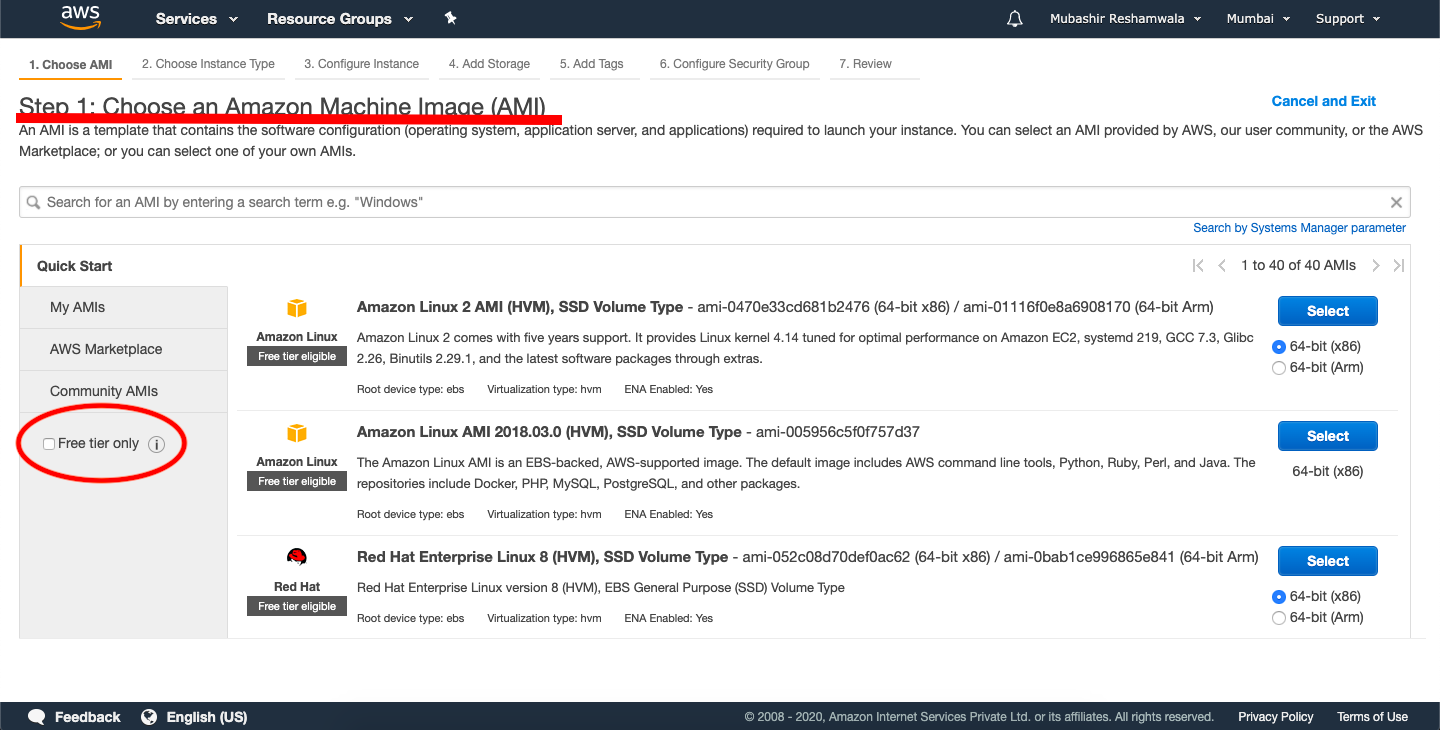
Task: Open the Services dropdown menu
Action: [x=197, y=19]
